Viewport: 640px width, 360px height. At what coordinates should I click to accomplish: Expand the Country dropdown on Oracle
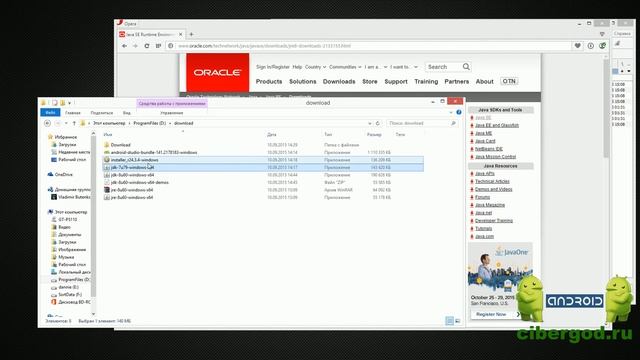point(315,67)
